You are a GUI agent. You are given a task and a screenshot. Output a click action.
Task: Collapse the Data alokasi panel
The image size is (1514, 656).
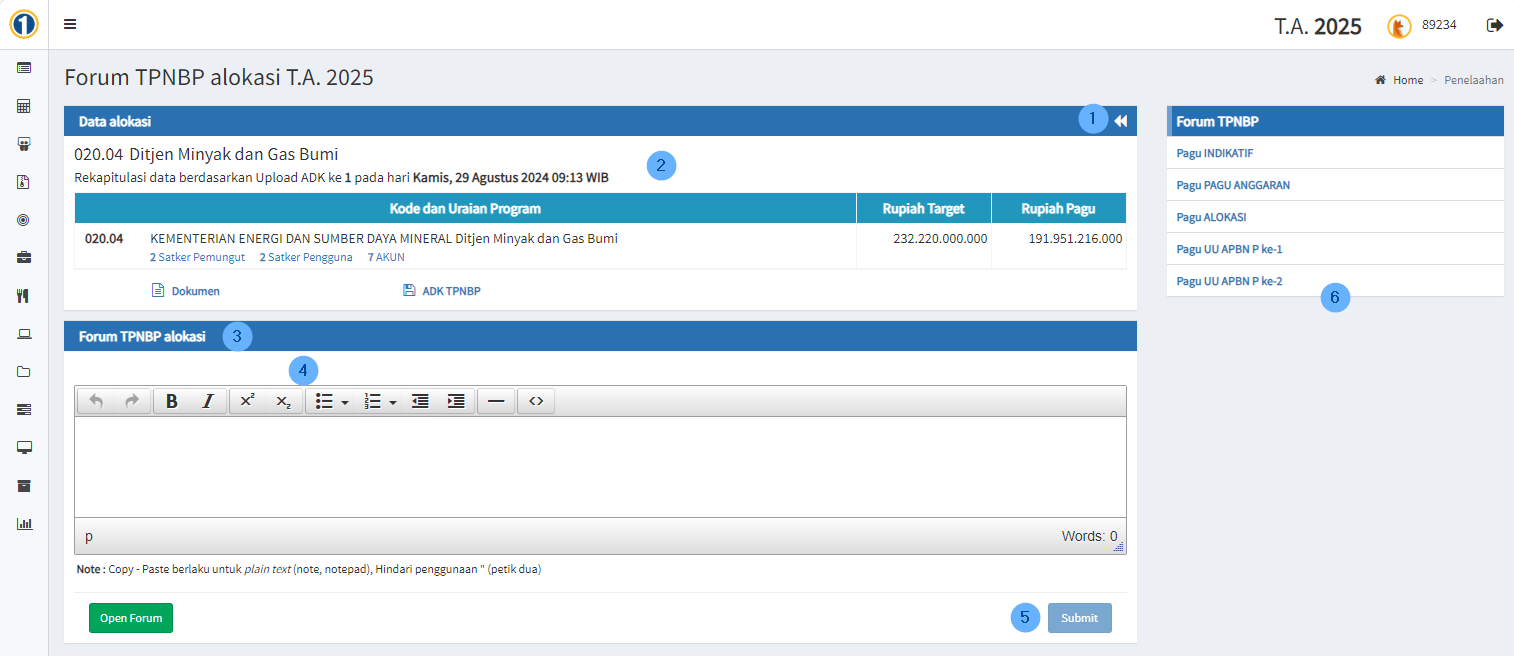(x=1121, y=121)
